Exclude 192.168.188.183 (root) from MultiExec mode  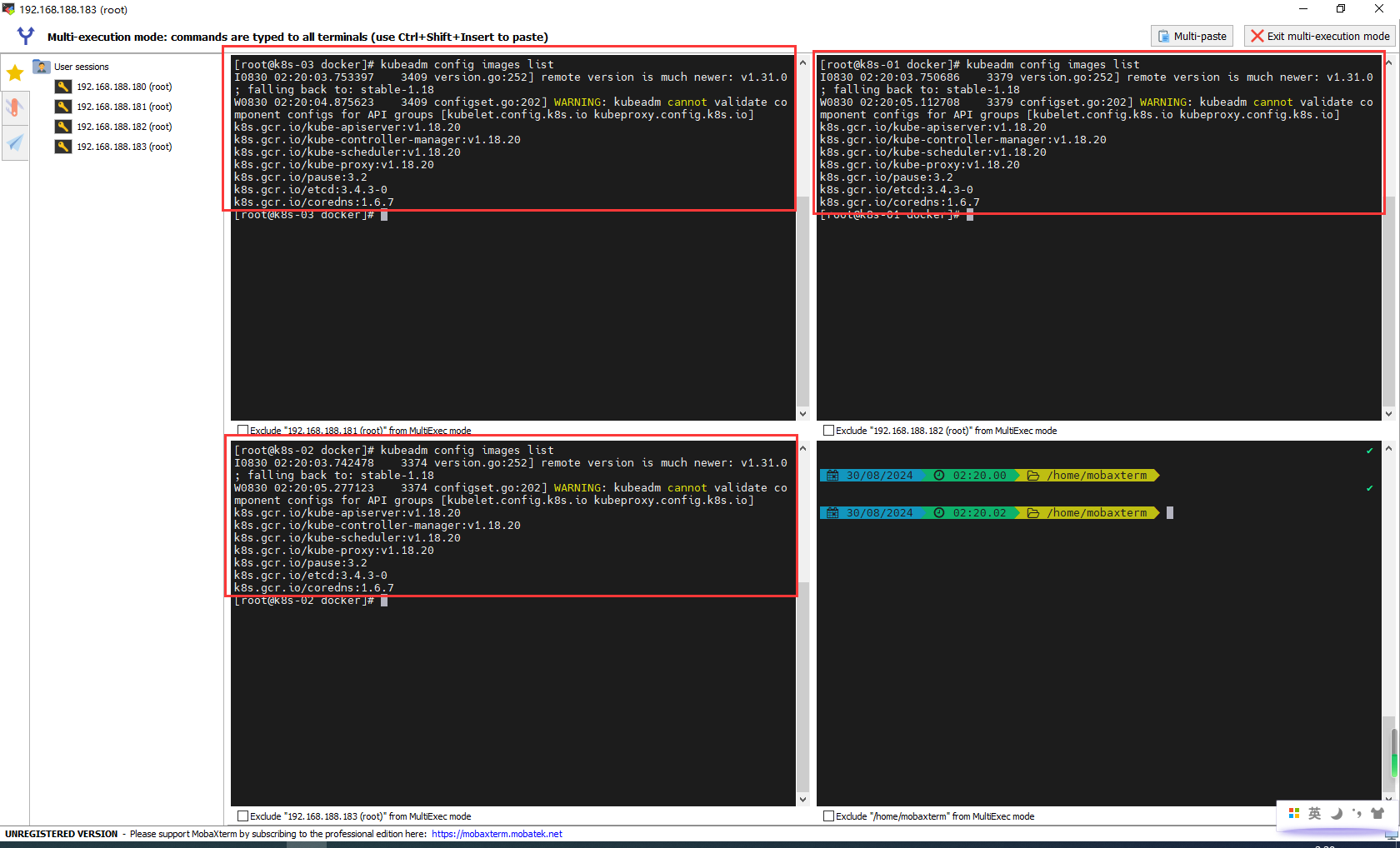243,816
